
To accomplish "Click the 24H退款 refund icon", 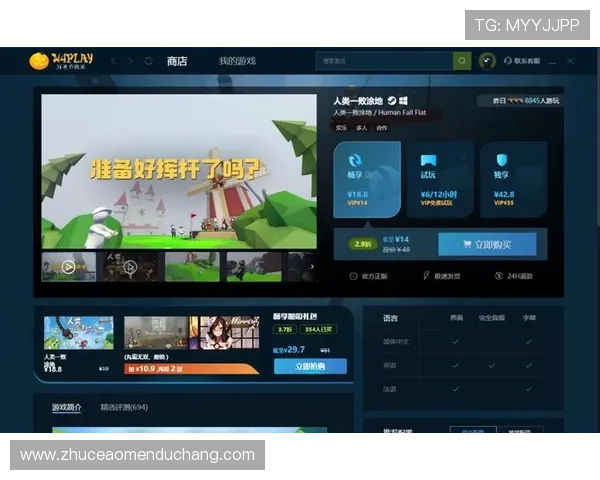I will pyautogui.click(x=499, y=276).
